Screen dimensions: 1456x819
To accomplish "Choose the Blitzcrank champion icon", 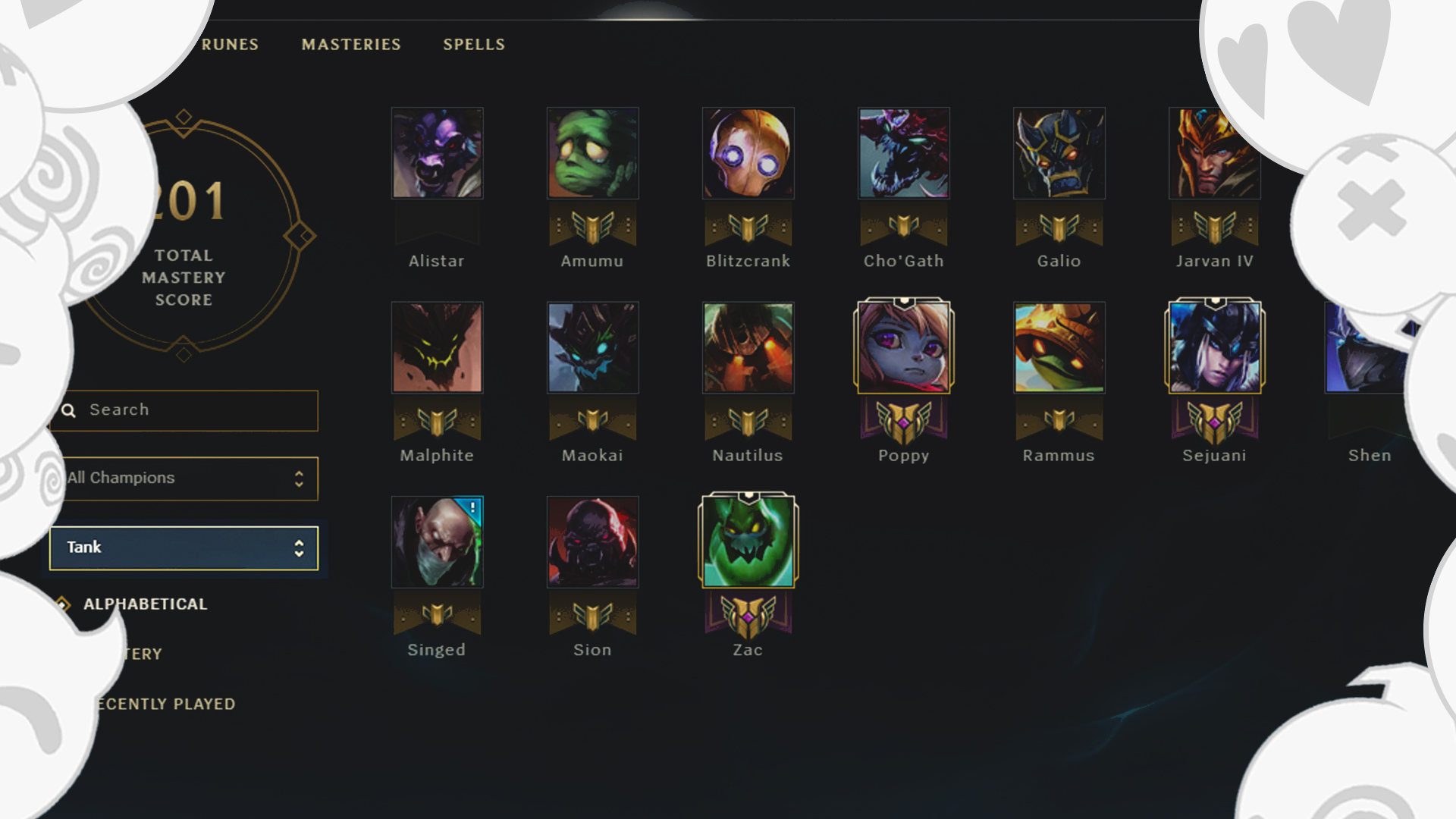I will (x=748, y=153).
